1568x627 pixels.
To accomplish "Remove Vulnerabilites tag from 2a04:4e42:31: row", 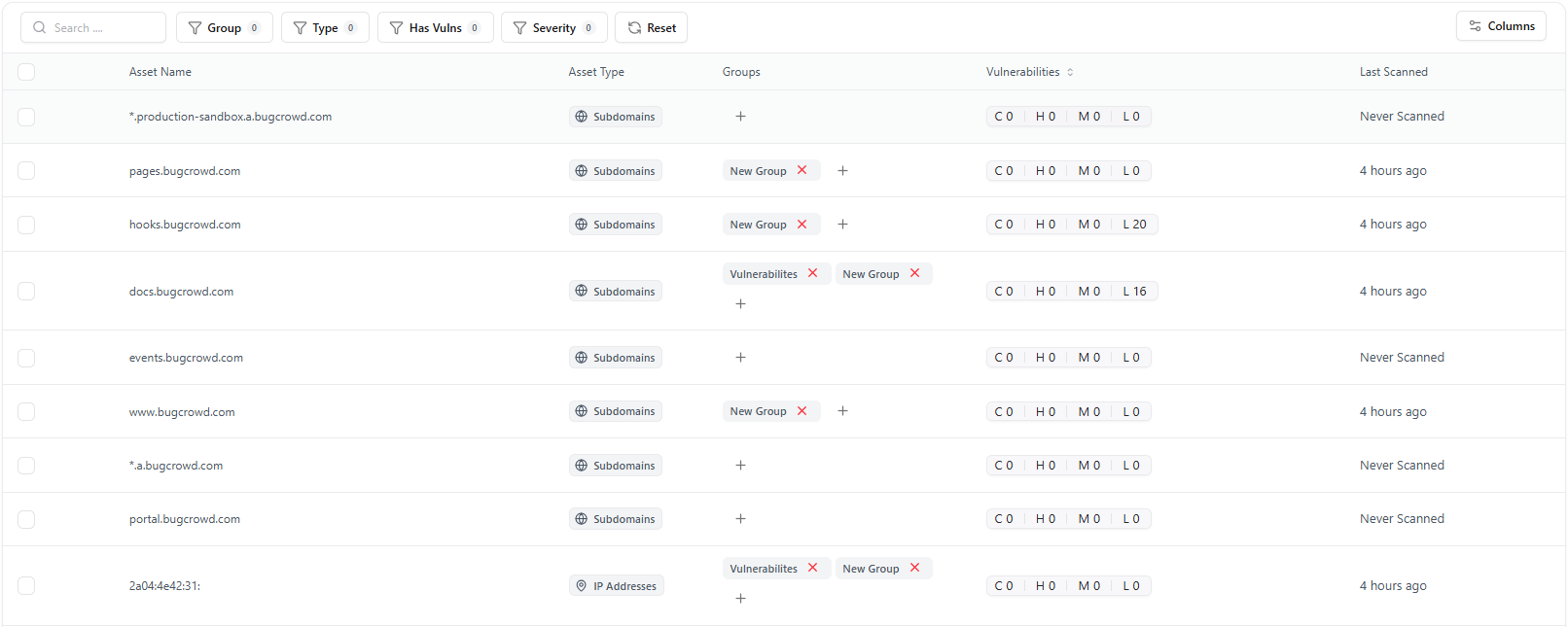I will point(813,568).
